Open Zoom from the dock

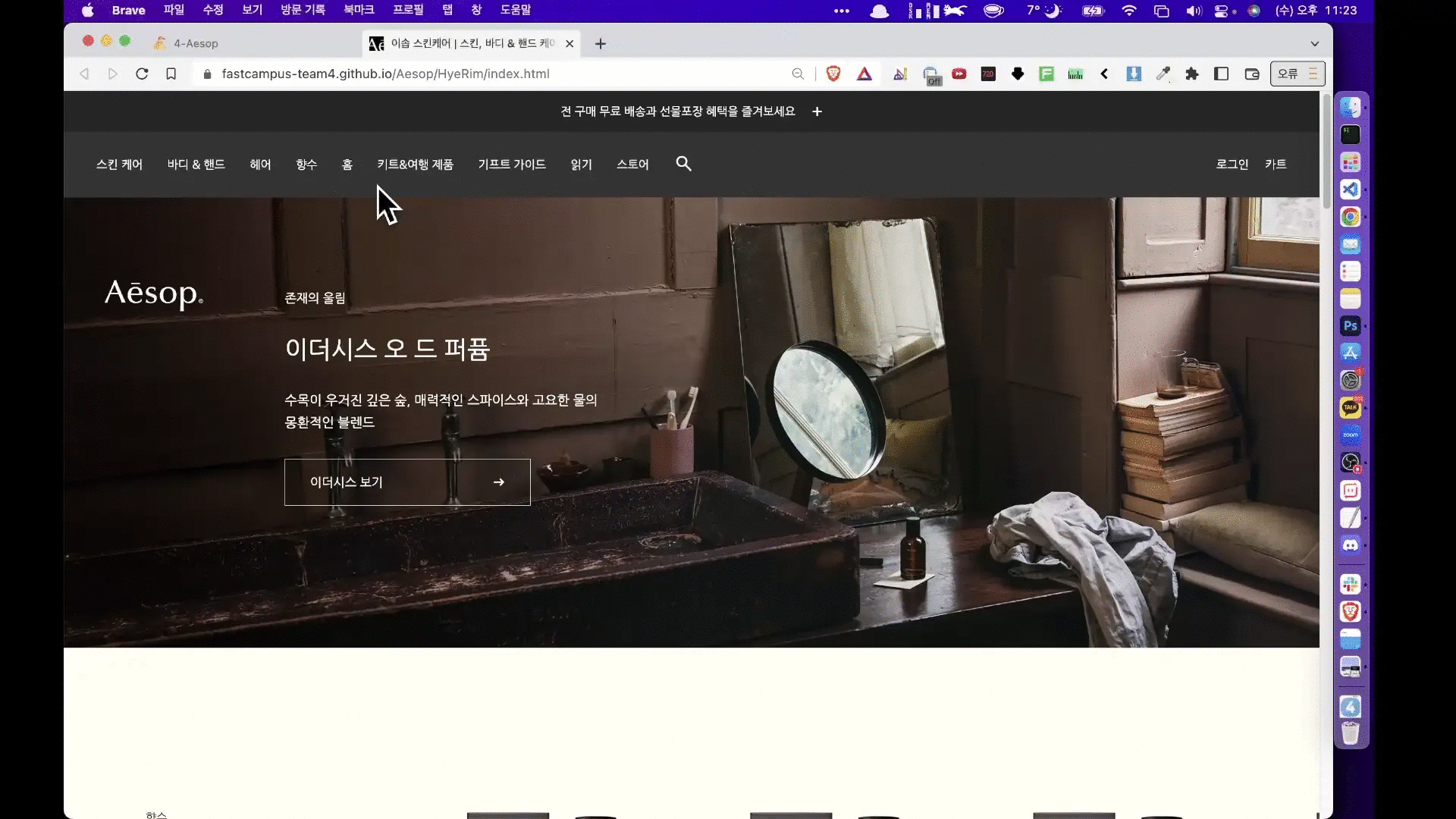click(1350, 435)
